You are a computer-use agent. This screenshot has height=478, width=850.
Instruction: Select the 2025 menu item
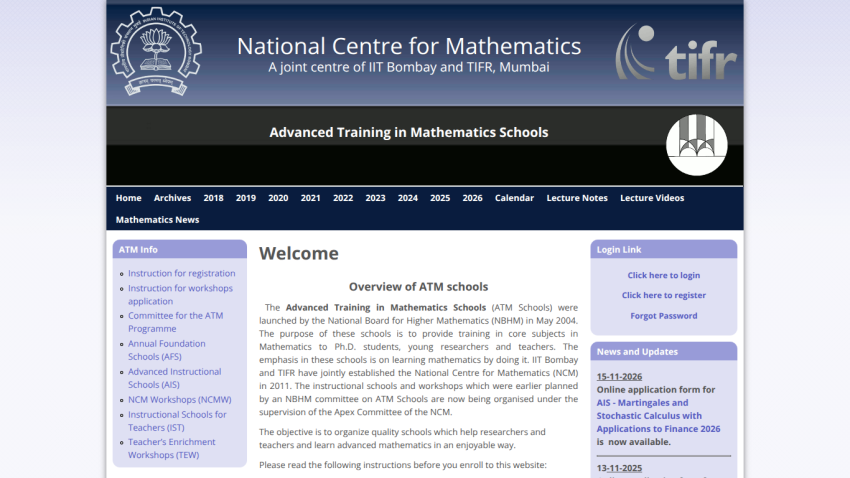pyautogui.click(x=440, y=198)
